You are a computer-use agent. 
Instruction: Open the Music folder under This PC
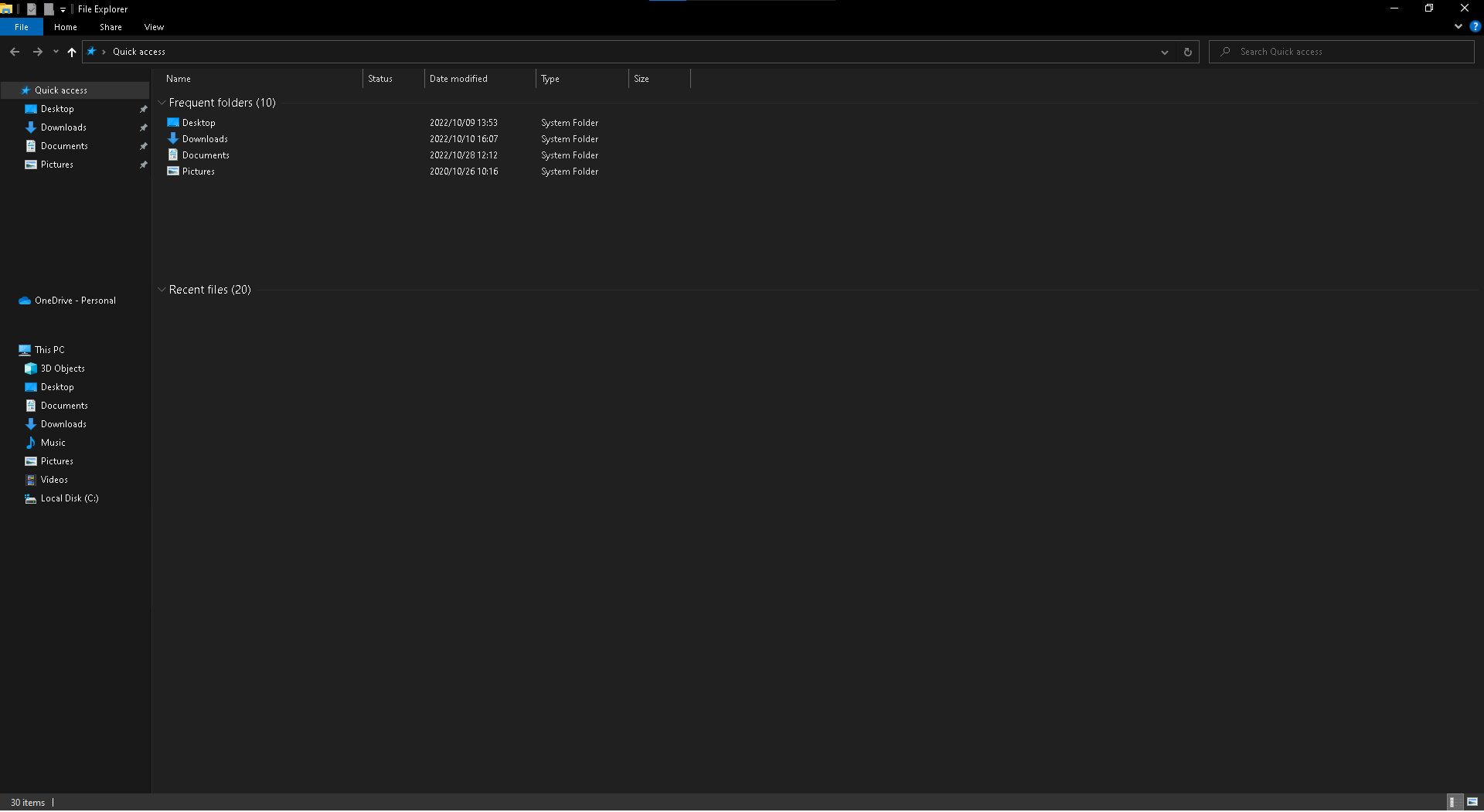(x=53, y=442)
